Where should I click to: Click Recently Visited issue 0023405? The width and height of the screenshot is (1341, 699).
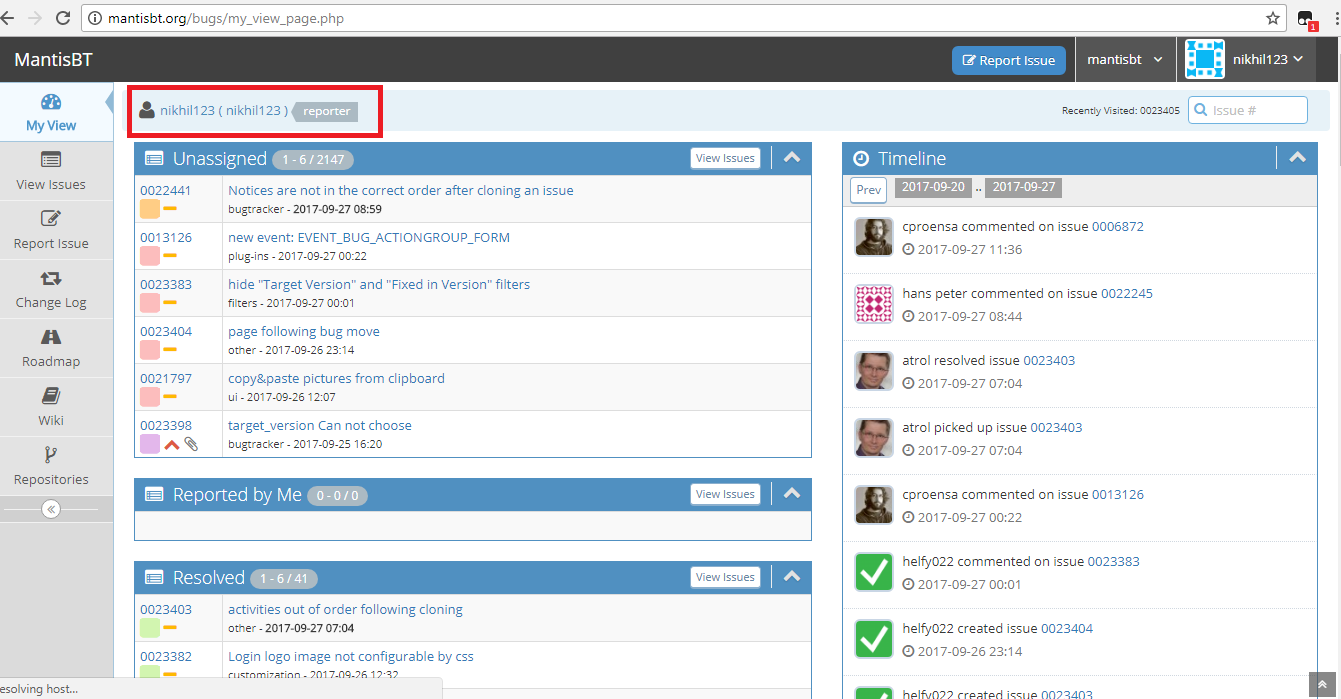pyautogui.click(x=1160, y=111)
